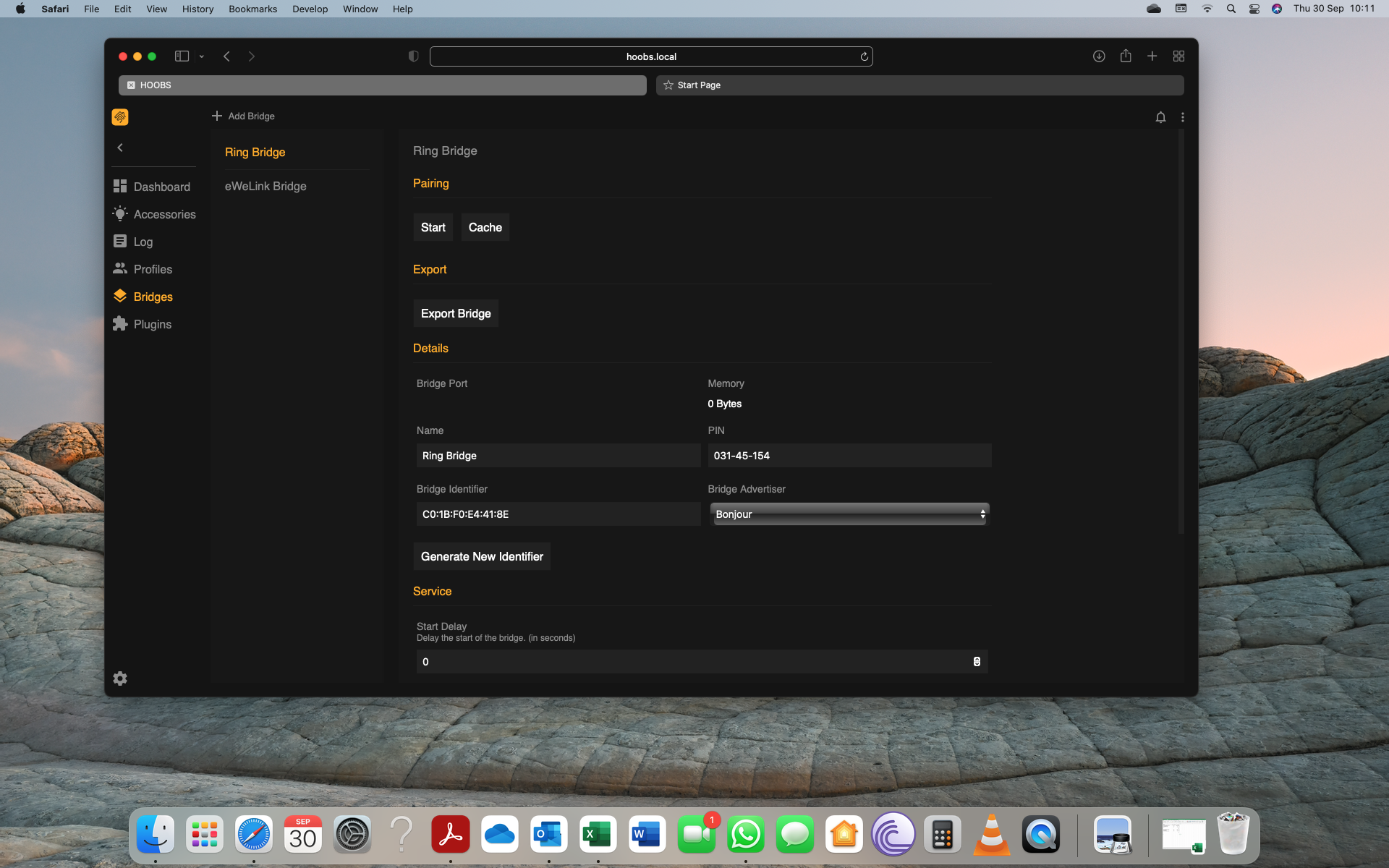The height and width of the screenshot is (868, 1389).
Task: Open the Plugins section
Action: (152, 324)
